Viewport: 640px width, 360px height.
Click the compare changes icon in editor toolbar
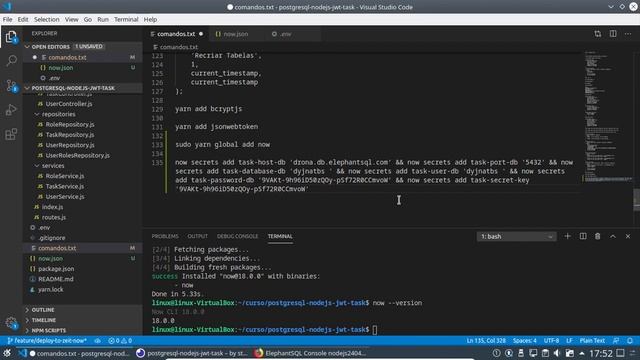point(598,34)
